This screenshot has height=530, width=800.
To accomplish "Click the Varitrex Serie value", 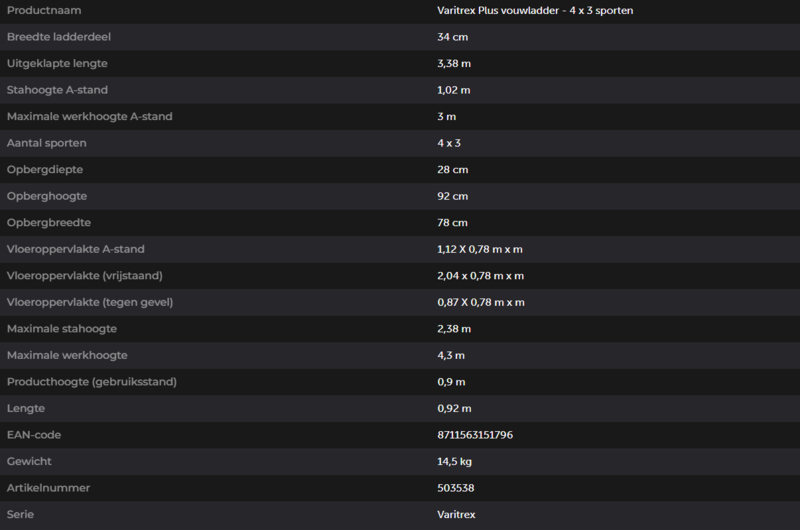I will point(456,514).
